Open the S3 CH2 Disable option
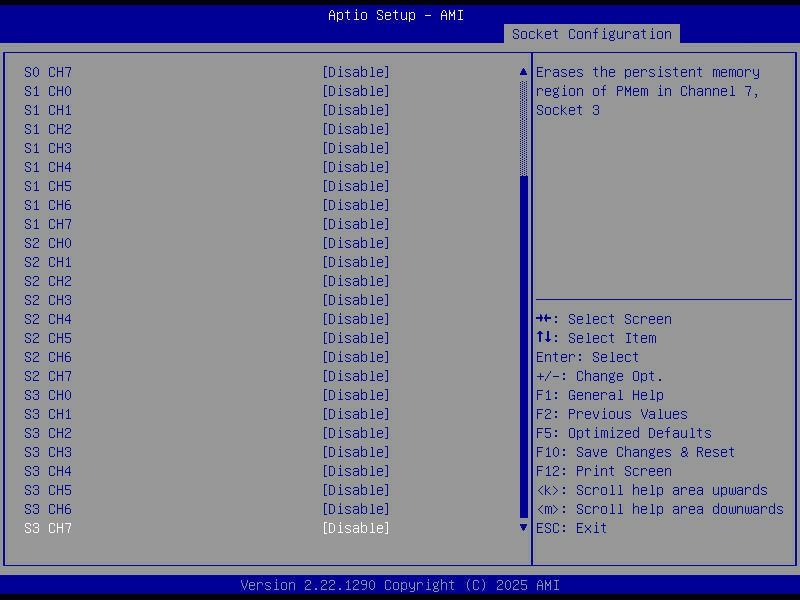Screen dimensions: 800x600 (356, 433)
